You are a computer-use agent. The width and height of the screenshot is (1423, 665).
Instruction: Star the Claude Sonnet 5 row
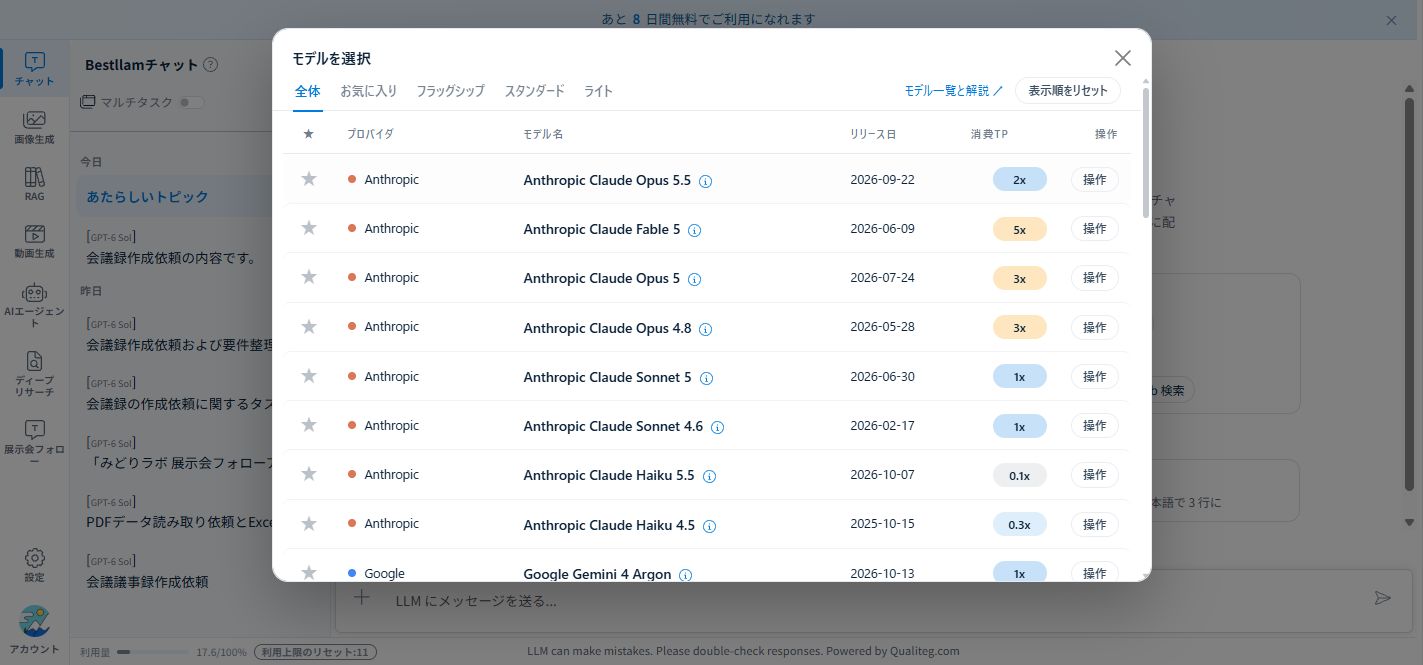point(309,376)
